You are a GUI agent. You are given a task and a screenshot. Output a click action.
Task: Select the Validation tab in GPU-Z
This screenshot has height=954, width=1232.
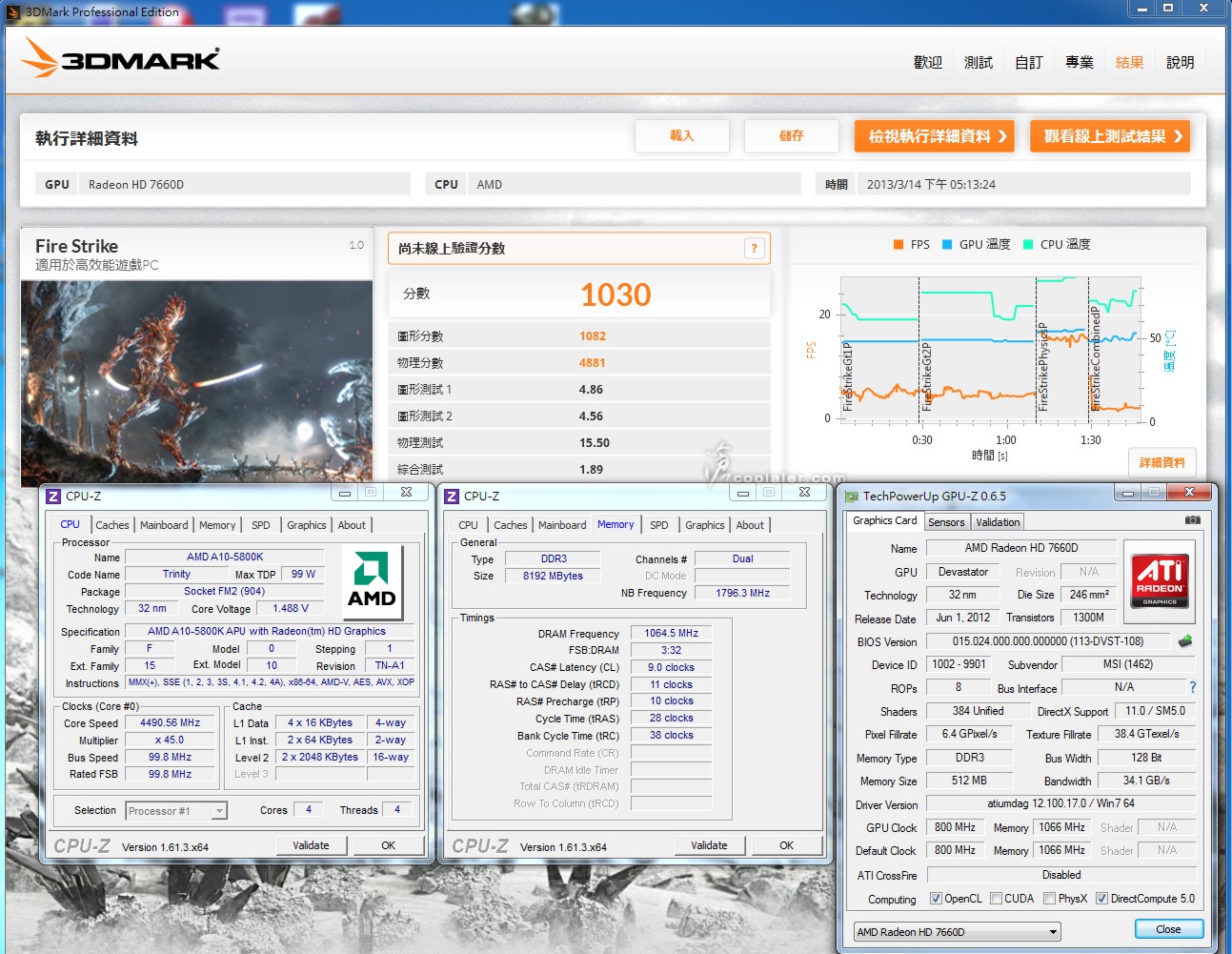click(x=998, y=522)
